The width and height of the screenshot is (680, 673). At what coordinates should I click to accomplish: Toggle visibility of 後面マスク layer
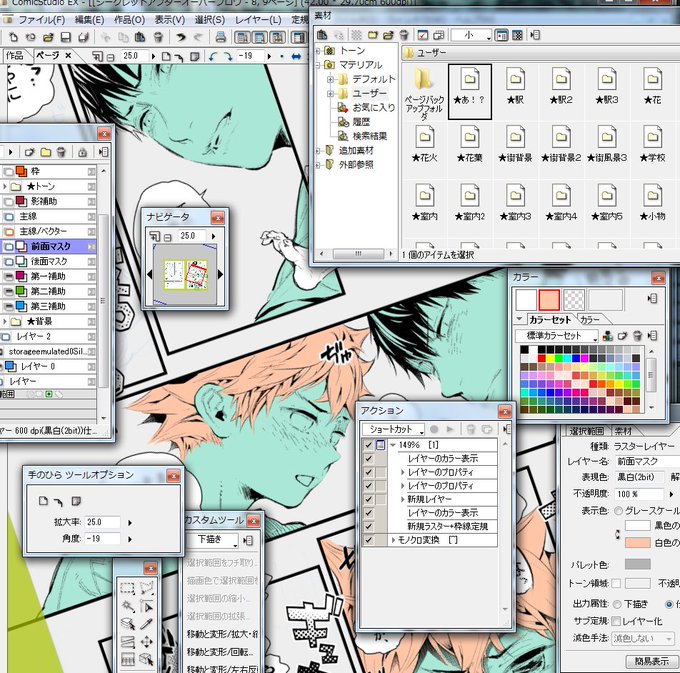click(9, 261)
